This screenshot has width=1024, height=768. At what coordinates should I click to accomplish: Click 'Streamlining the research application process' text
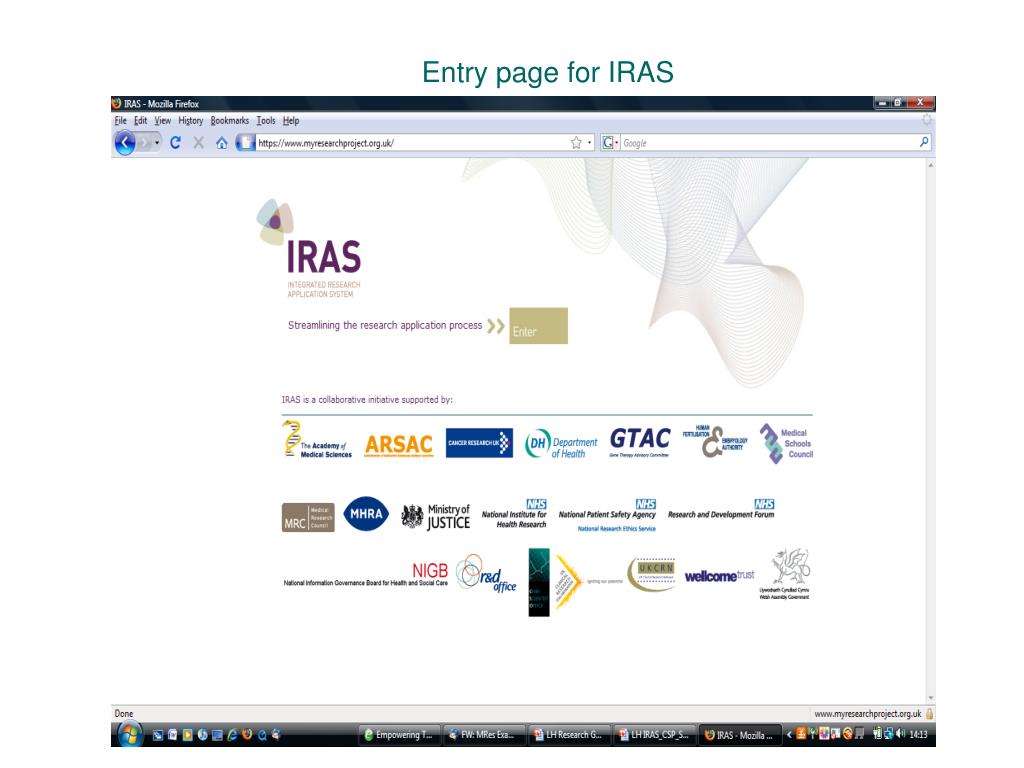pyautogui.click(x=385, y=325)
